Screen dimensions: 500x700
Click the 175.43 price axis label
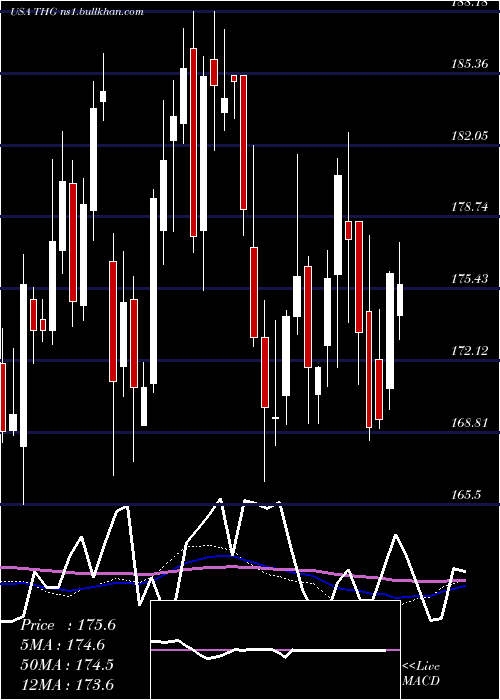pos(469,279)
